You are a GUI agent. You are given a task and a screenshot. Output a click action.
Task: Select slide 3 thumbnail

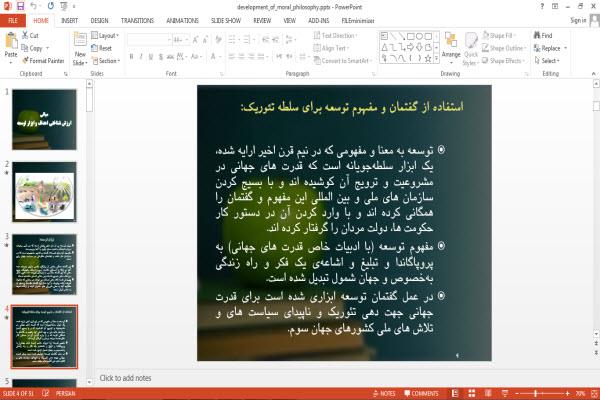[44, 264]
